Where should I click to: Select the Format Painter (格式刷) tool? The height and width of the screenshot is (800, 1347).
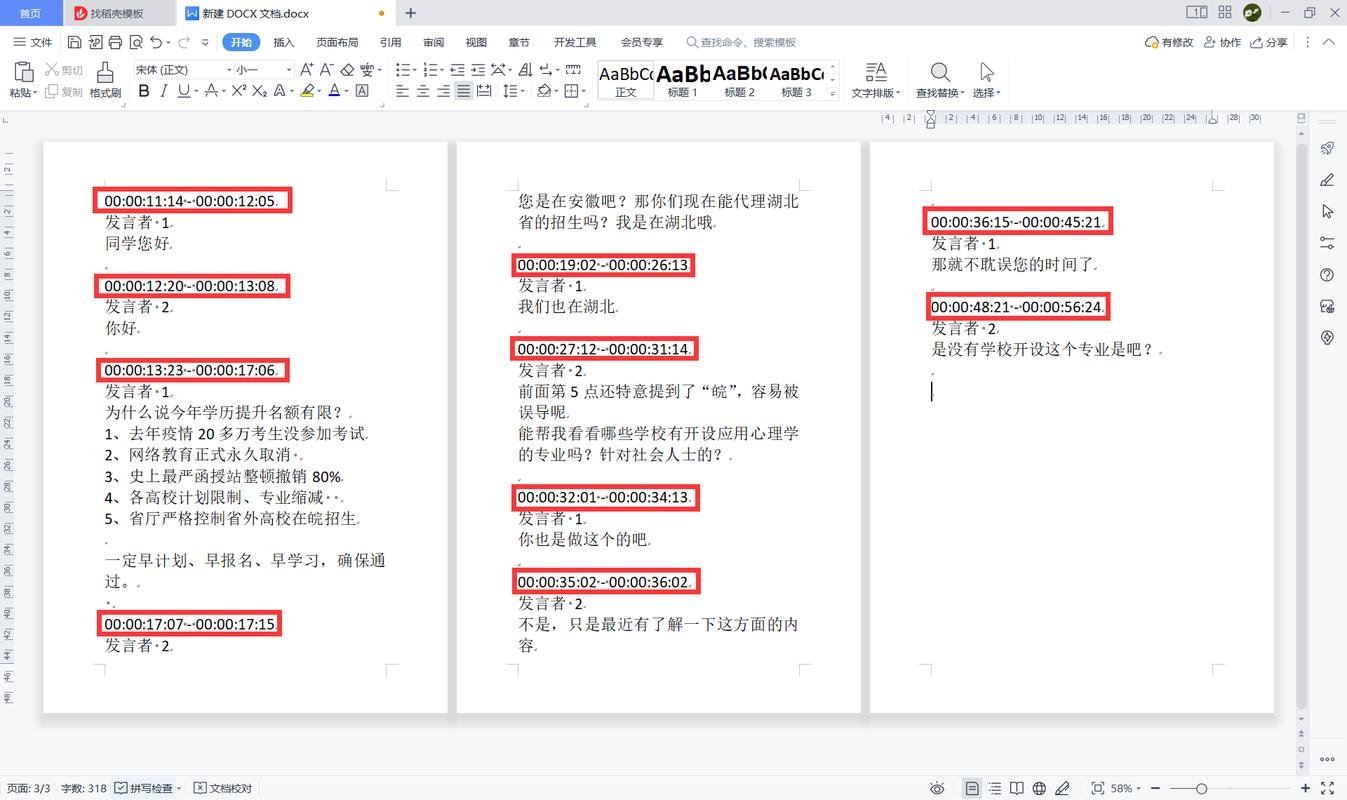[x=103, y=80]
